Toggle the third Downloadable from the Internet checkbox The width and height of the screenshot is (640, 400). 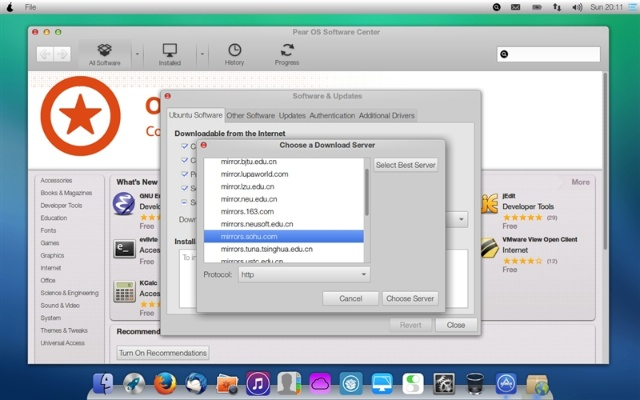click(184, 173)
